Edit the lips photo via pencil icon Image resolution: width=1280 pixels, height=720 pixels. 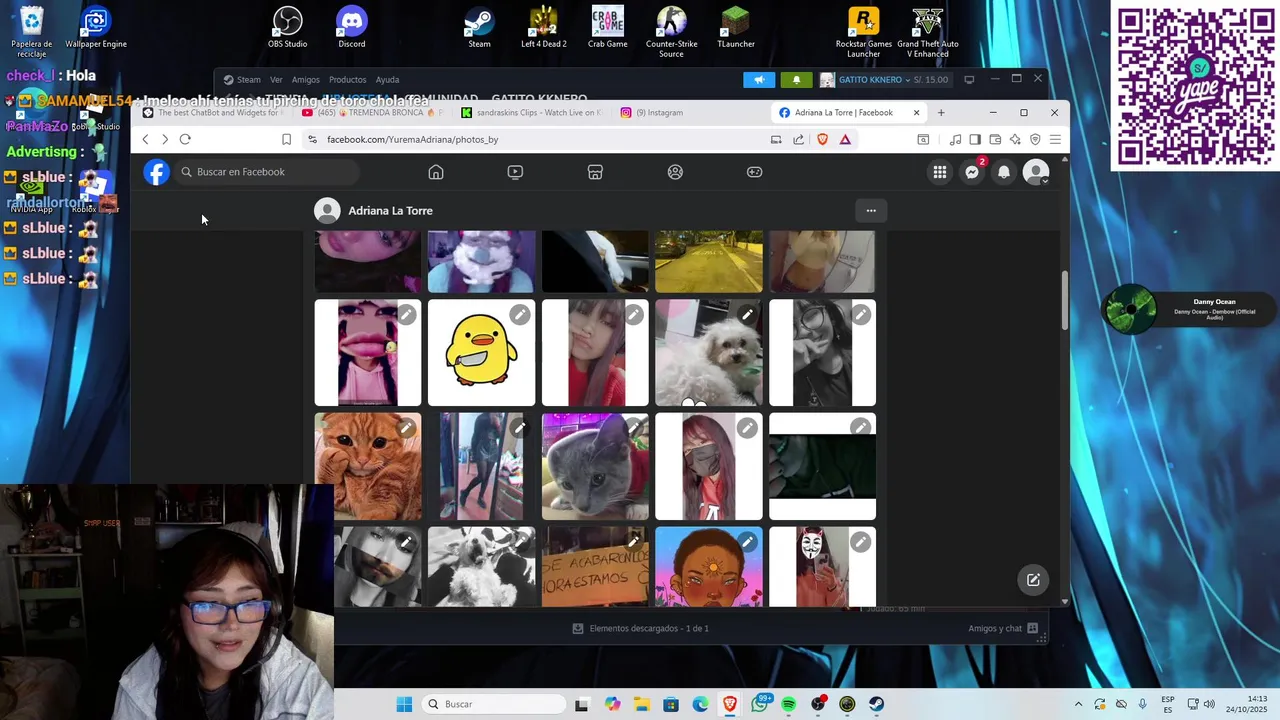click(406, 315)
